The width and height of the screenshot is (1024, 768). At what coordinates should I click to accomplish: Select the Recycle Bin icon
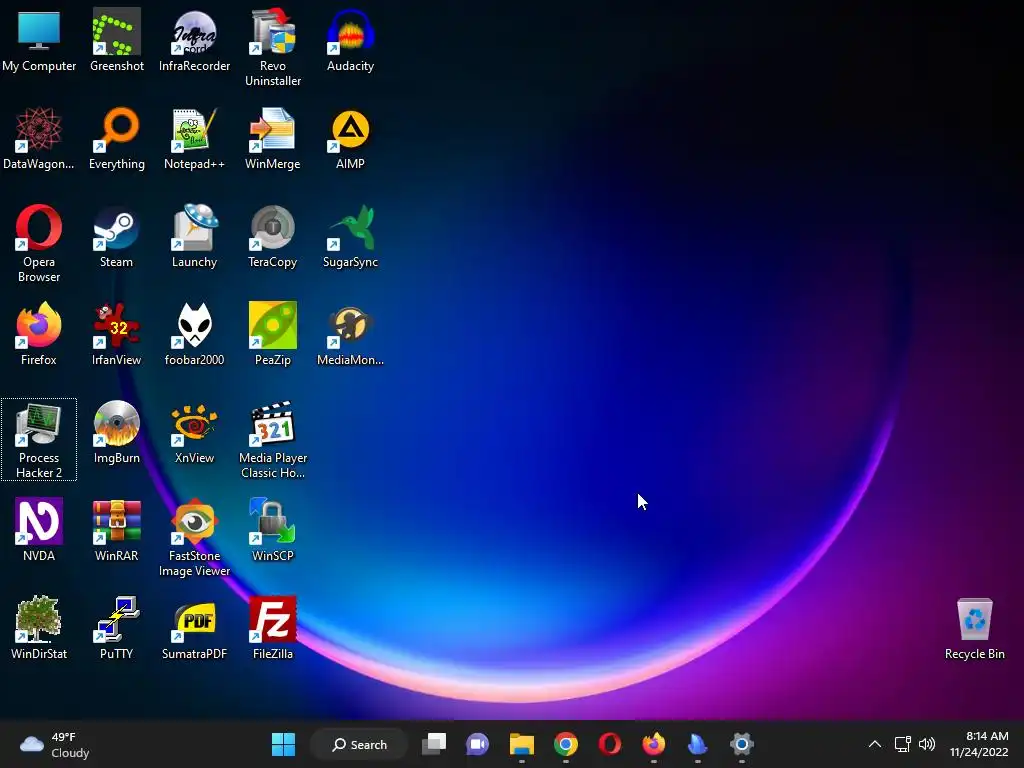point(974,629)
